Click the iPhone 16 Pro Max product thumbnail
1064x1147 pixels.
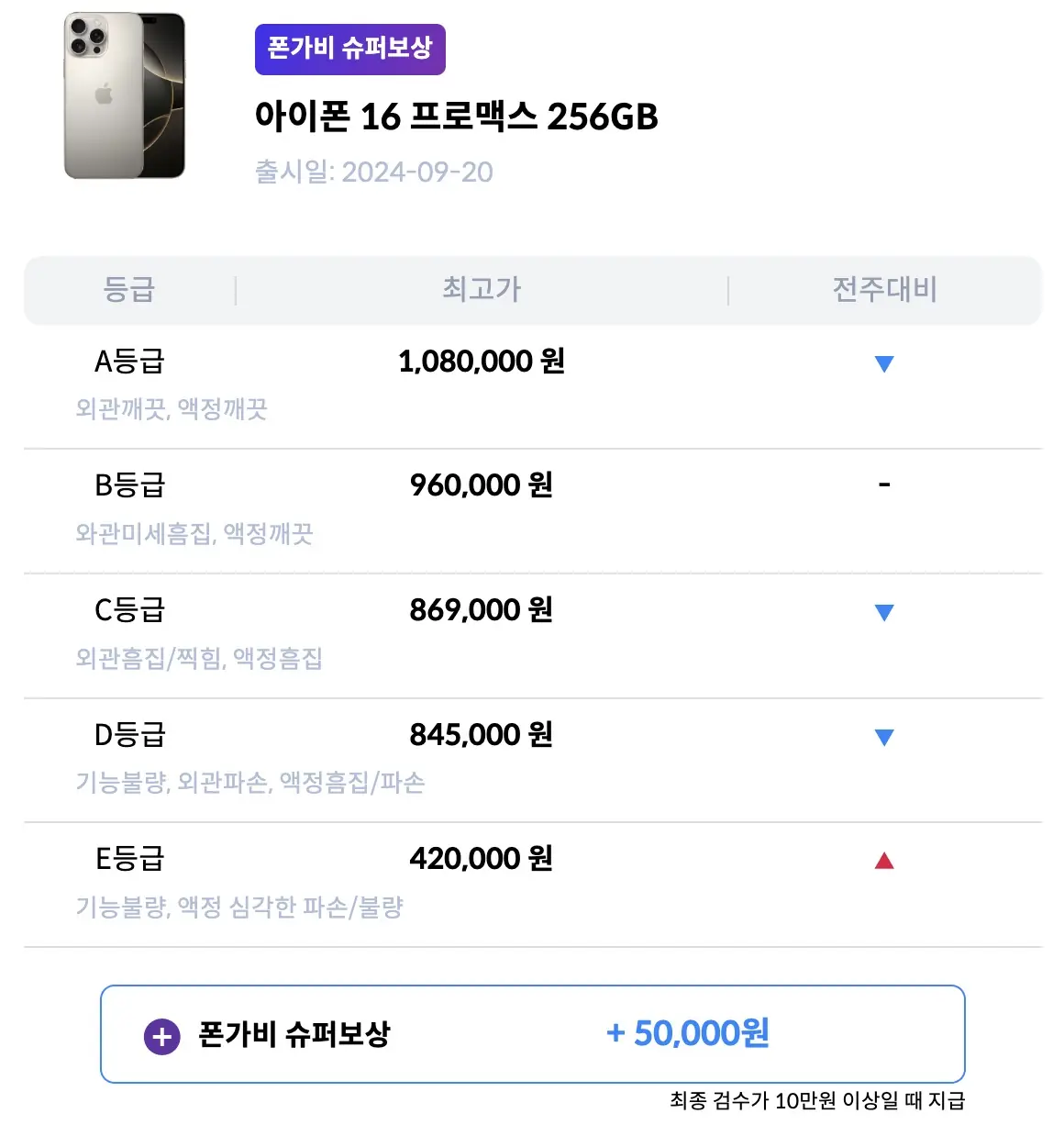[x=125, y=95]
